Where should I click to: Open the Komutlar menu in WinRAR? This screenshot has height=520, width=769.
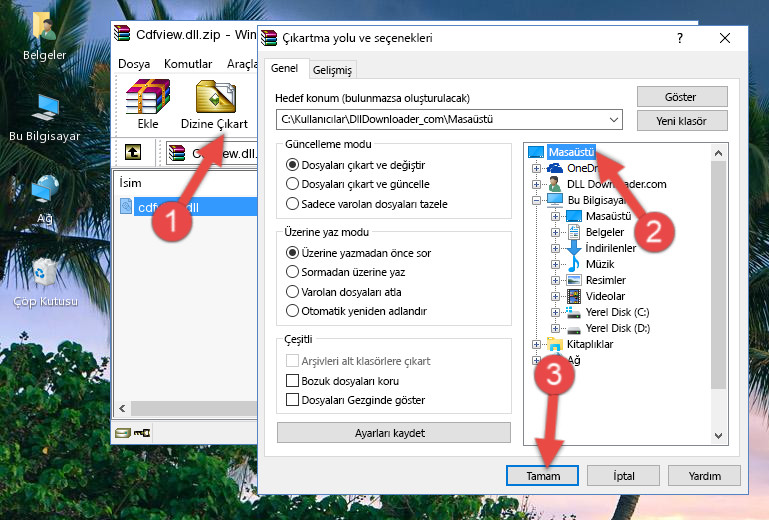tap(188, 64)
